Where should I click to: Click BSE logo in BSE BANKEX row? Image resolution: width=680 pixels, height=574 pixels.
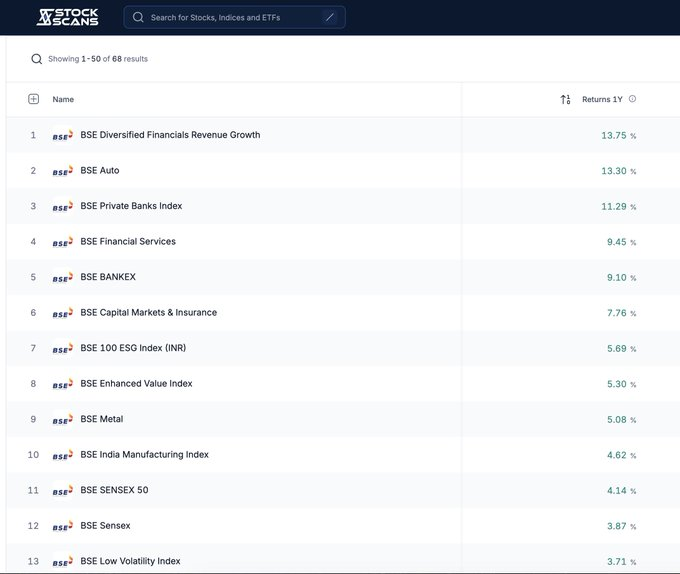coord(62,277)
